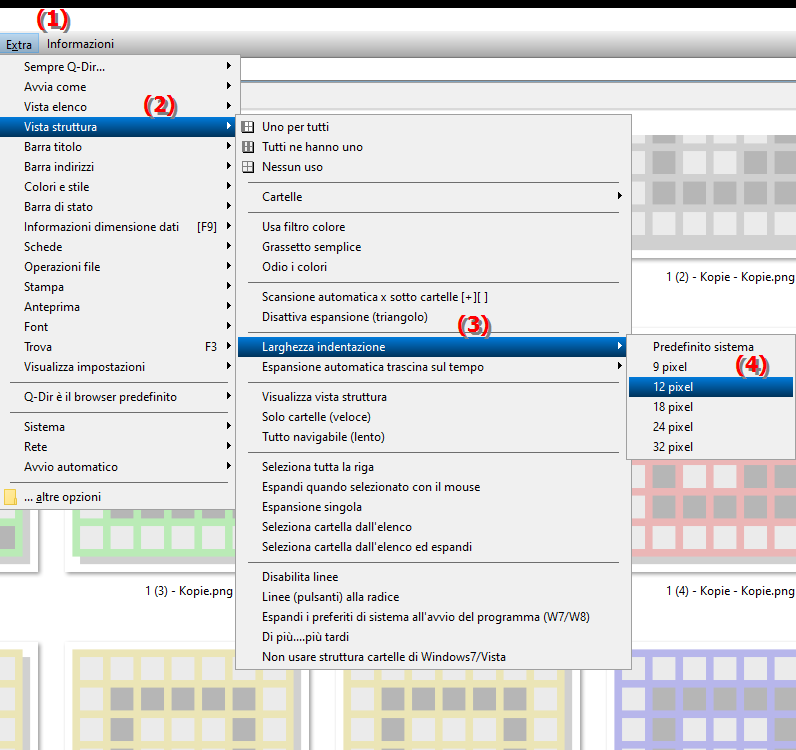Toggle 'Espandi quando selezionato con il mouse'
The width and height of the screenshot is (796, 750).
[433, 487]
